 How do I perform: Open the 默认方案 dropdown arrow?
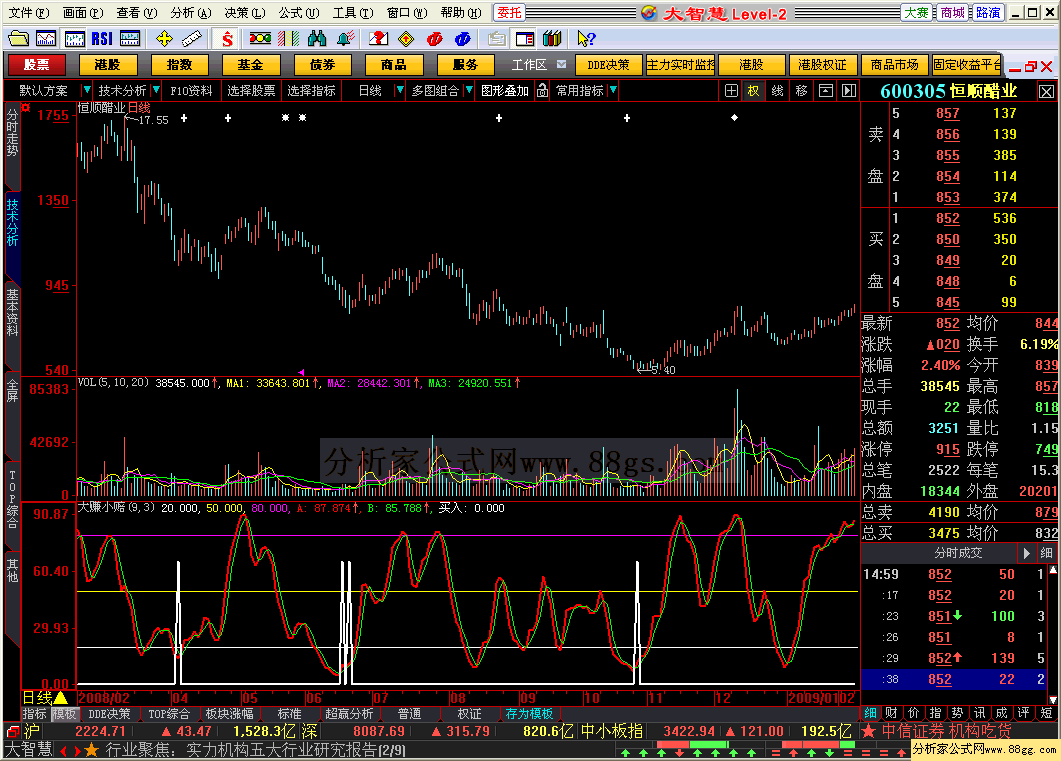pyautogui.click(x=86, y=90)
